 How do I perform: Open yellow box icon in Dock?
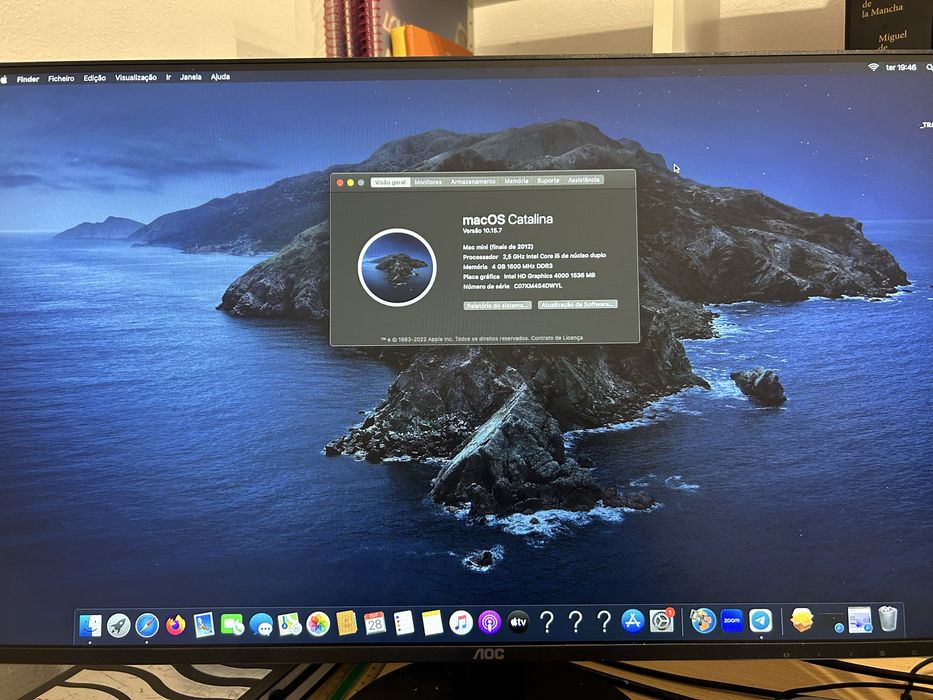click(x=802, y=620)
